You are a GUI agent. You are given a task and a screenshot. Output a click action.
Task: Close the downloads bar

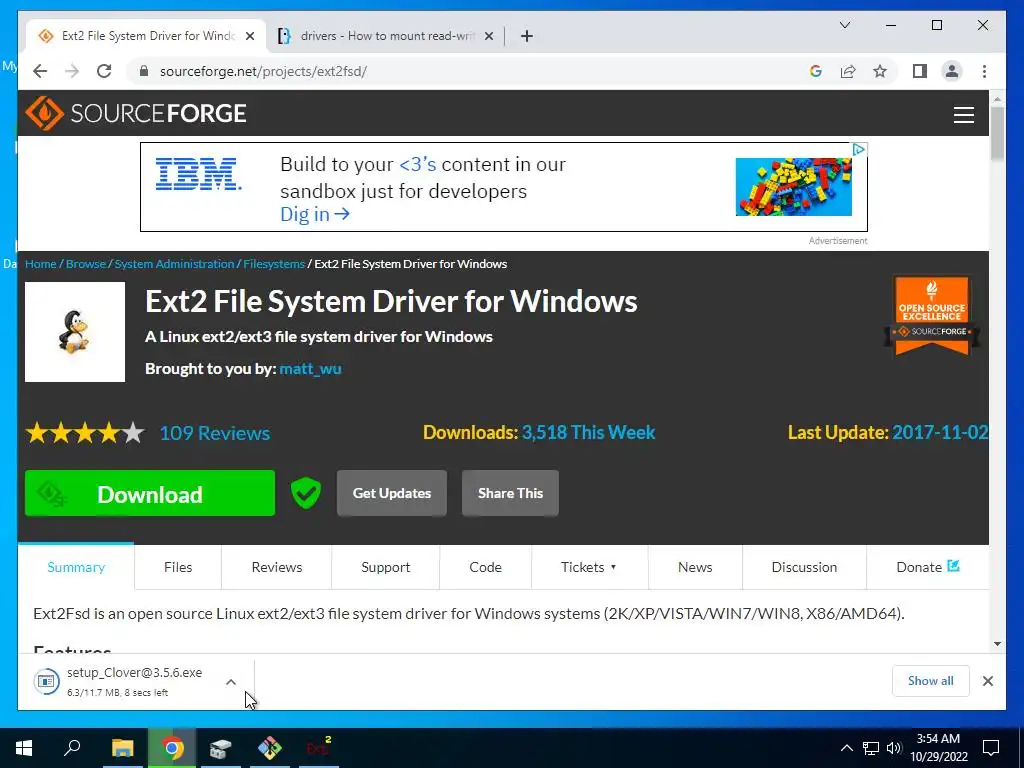[x=987, y=681]
